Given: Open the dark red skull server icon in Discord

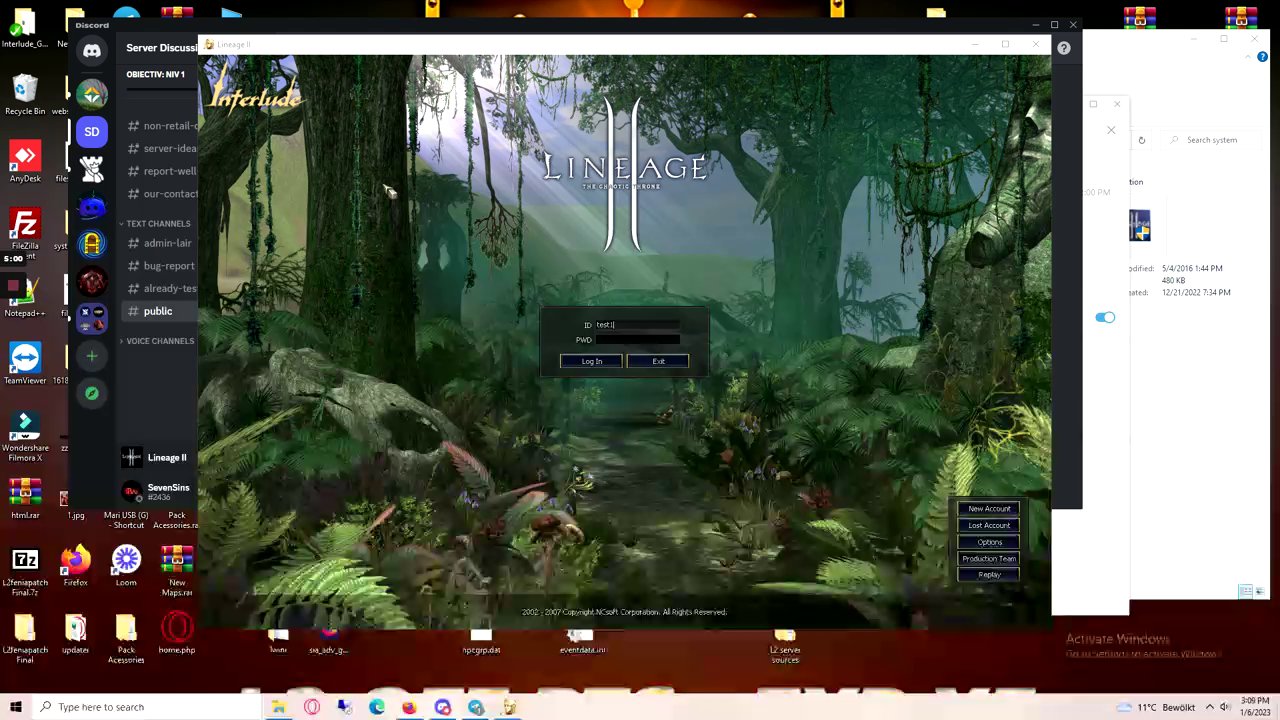Looking at the screenshot, I should (92, 282).
